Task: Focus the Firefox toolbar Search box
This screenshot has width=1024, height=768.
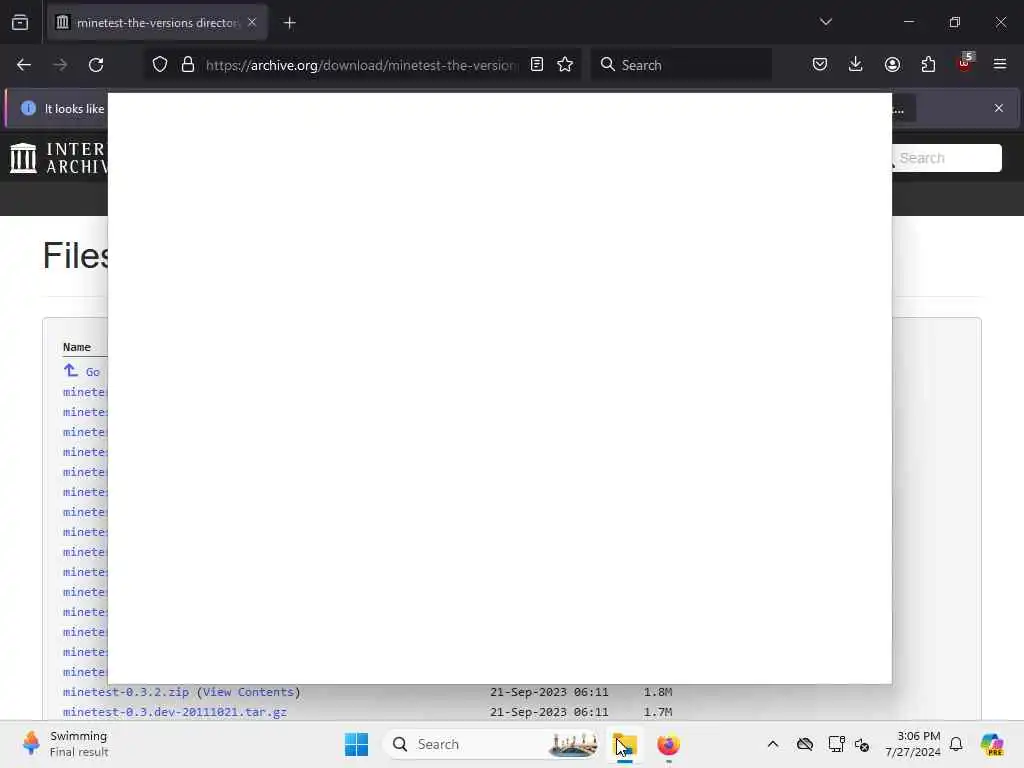Action: click(681, 65)
